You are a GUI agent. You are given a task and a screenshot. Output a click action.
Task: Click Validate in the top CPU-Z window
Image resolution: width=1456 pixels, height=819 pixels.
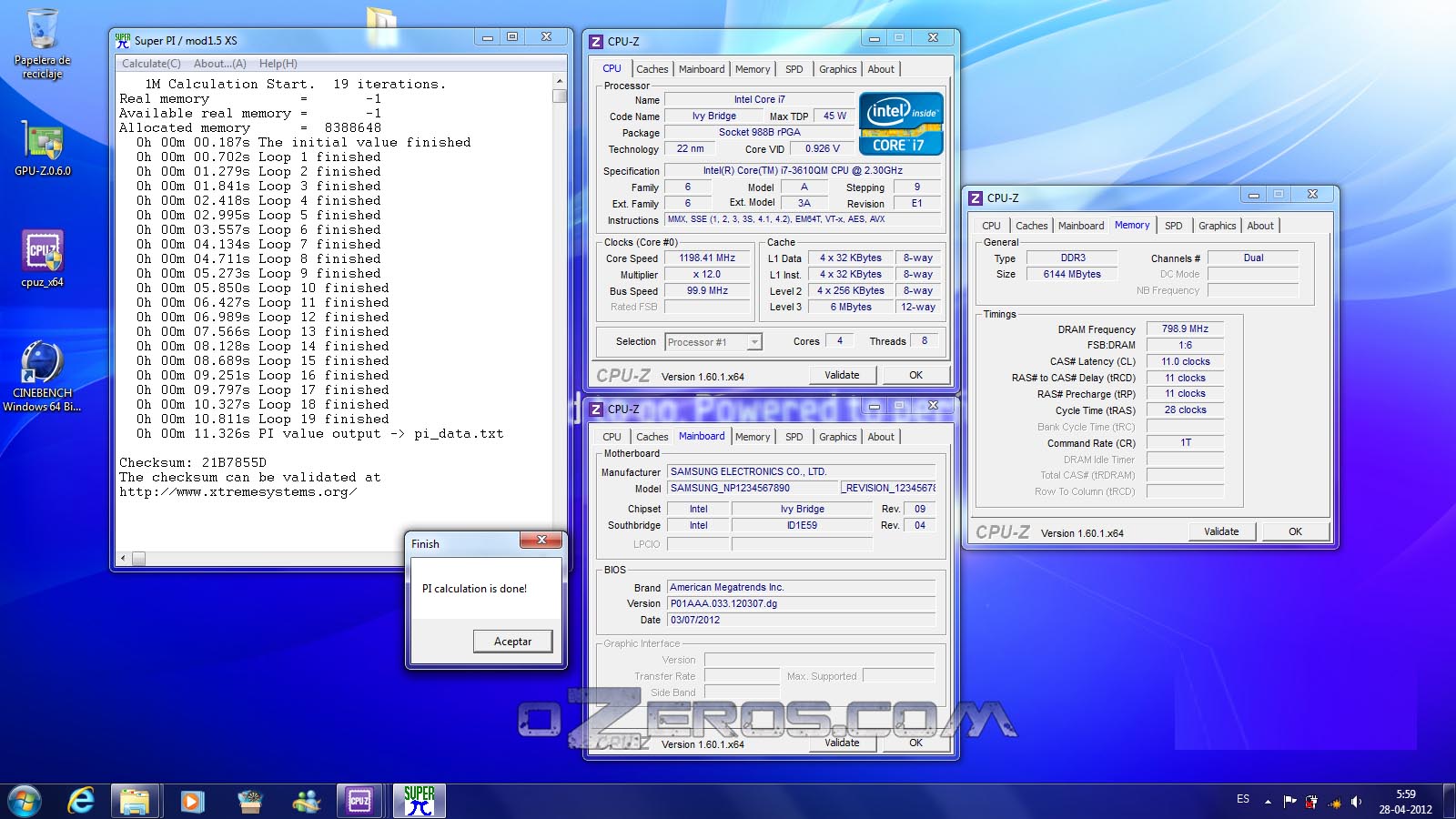pyautogui.click(x=842, y=375)
